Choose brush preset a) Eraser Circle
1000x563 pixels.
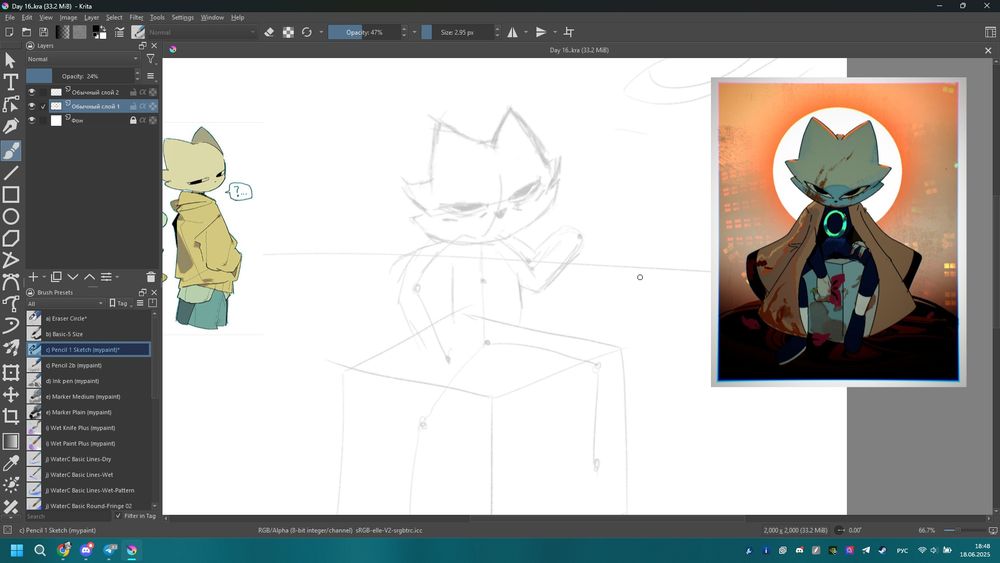coord(88,318)
